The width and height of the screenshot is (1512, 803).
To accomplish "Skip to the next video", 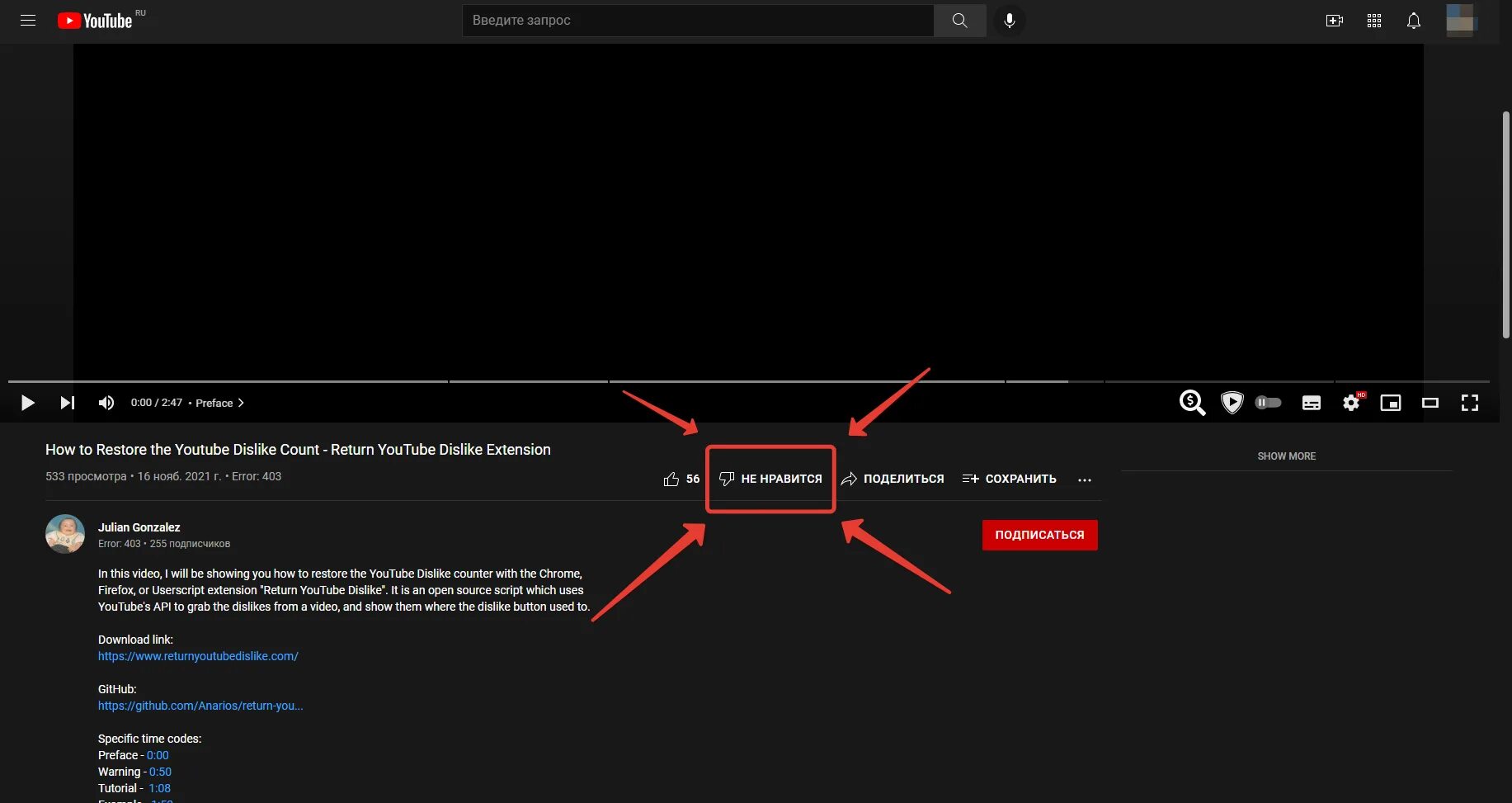I will pos(68,403).
